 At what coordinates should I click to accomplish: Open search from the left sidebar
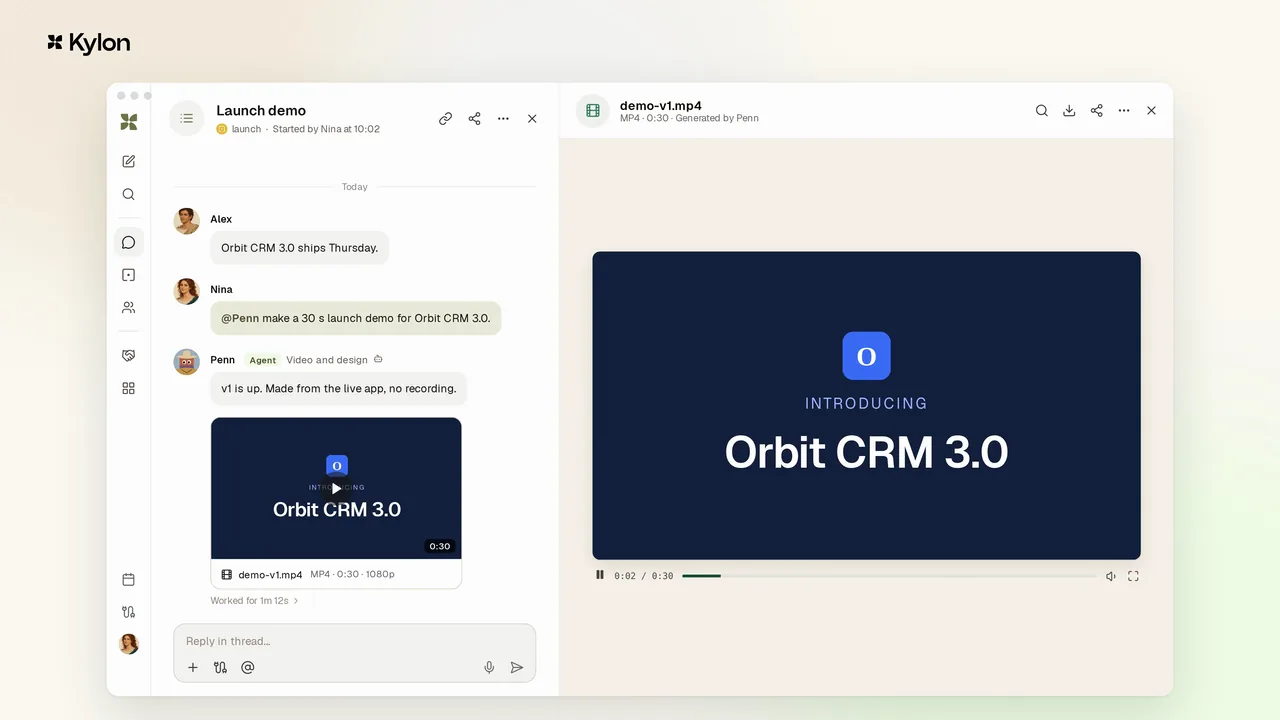tap(128, 194)
